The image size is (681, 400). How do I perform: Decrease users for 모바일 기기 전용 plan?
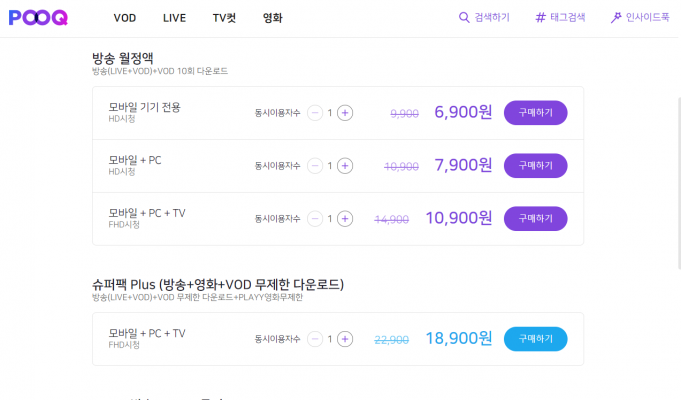(315, 113)
